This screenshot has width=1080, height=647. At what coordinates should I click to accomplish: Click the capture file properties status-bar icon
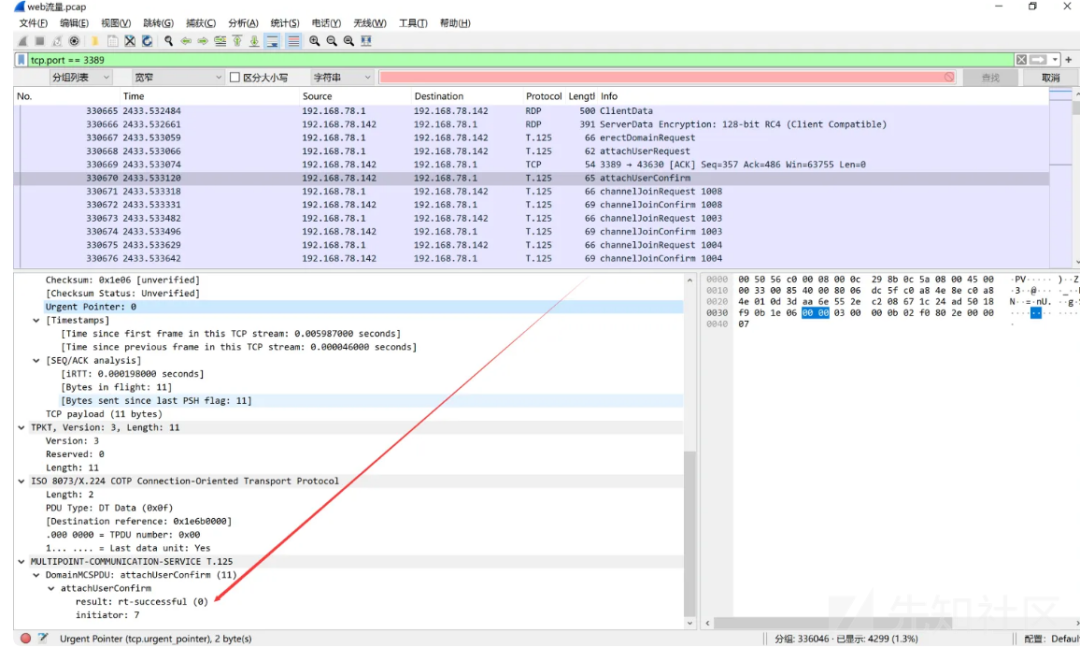click(x=43, y=638)
